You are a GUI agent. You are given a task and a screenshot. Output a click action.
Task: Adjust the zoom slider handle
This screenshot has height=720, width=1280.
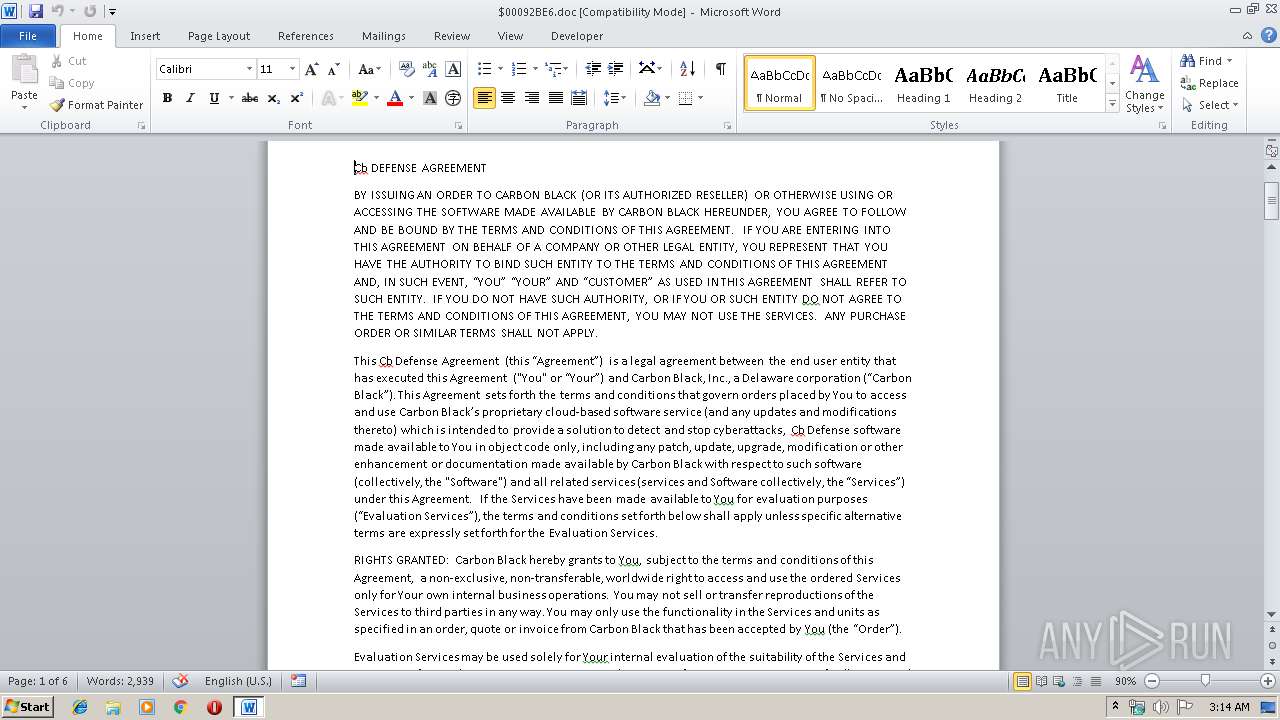[x=1205, y=681]
